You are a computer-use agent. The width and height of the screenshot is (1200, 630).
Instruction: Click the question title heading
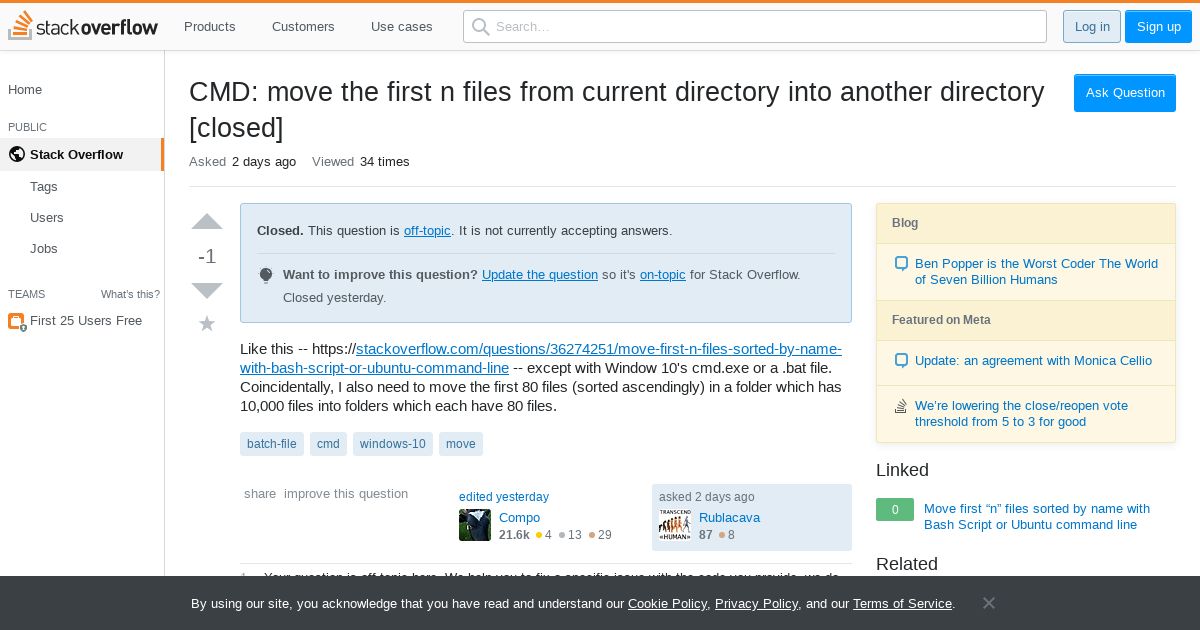pyautogui.click(x=617, y=110)
